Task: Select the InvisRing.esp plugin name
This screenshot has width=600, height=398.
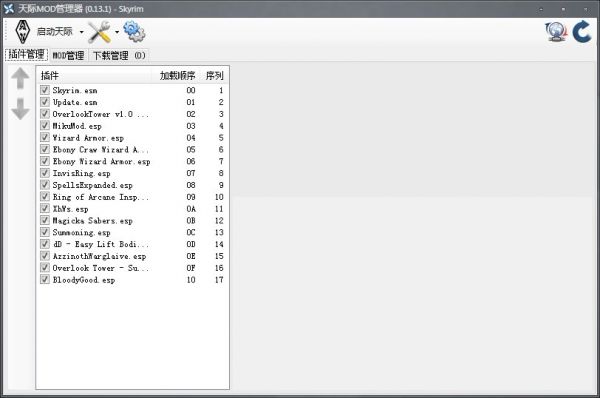Action: pos(82,173)
